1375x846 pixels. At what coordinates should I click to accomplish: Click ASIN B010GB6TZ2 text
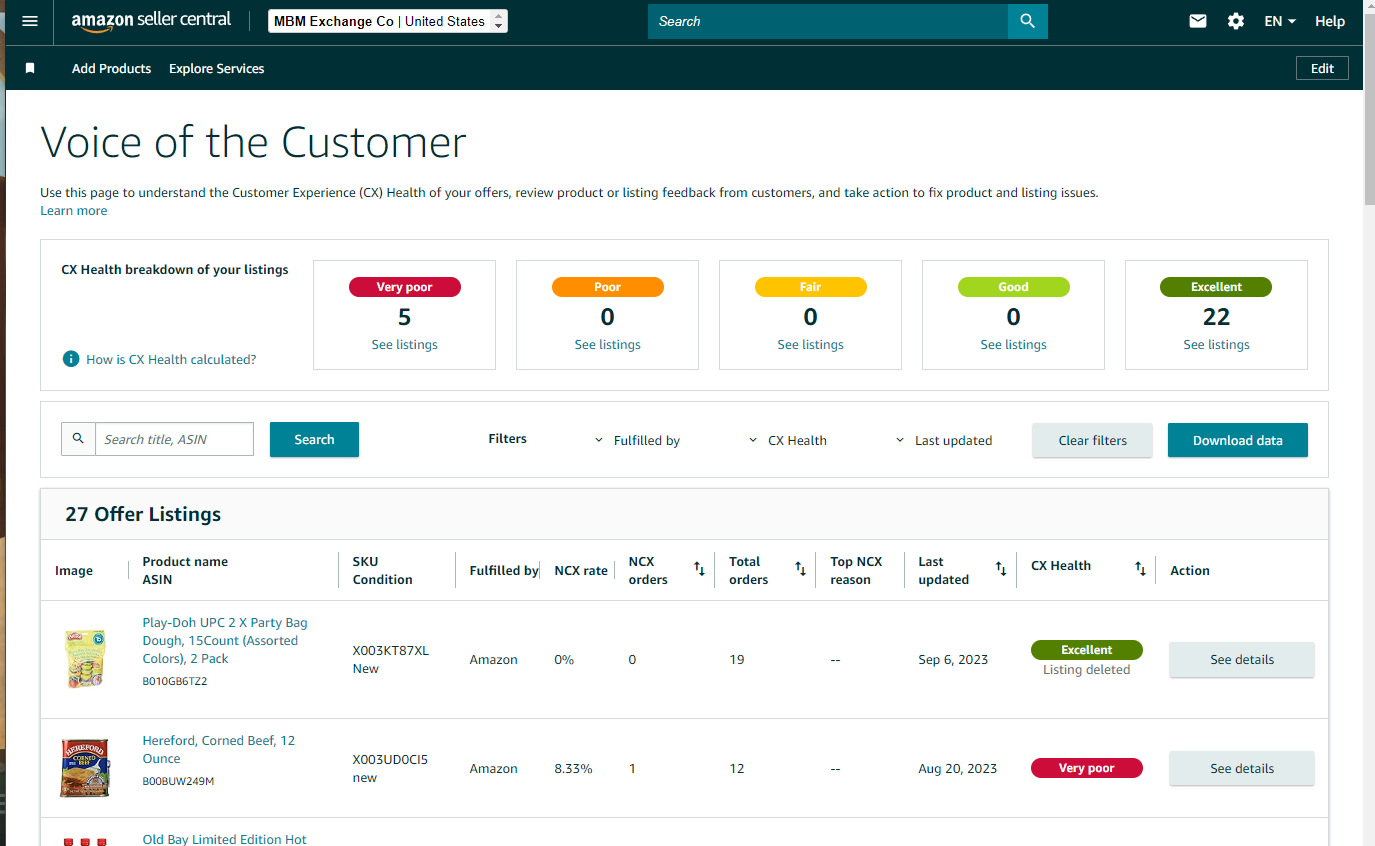(x=175, y=682)
